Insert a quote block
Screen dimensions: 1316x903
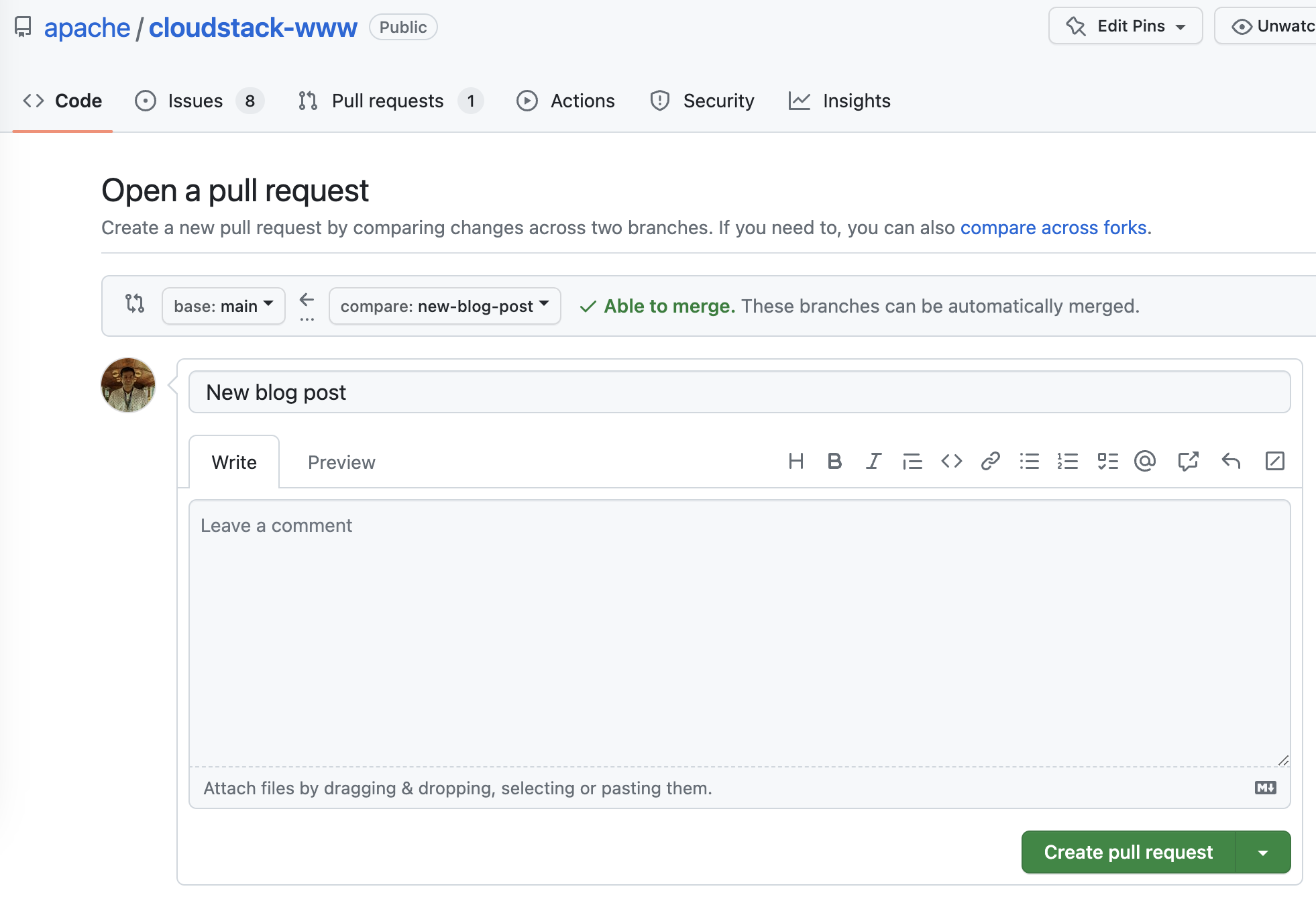pos(912,462)
